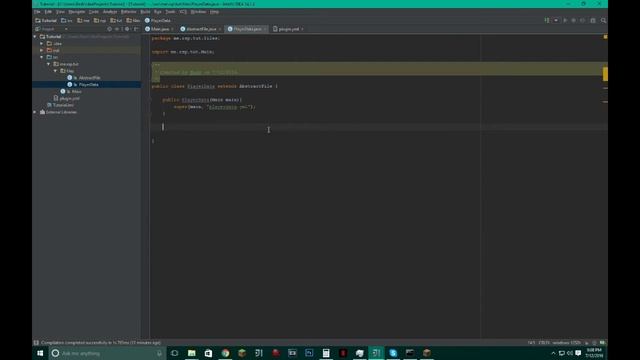Viewport: 640px width, 360px height.
Task: Click the Windows Start button
Action: click(x=40, y=353)
